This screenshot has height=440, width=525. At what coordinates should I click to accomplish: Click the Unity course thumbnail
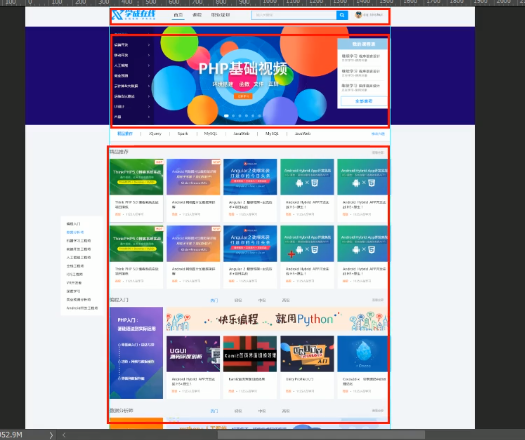[x=307, y=354]
